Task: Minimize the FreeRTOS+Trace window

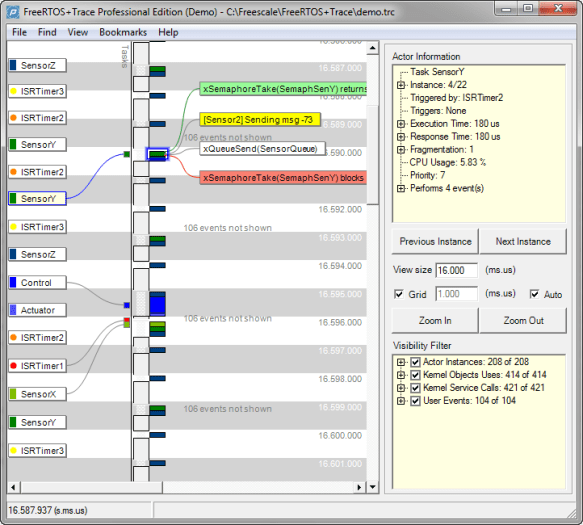Action: [506, 8]
